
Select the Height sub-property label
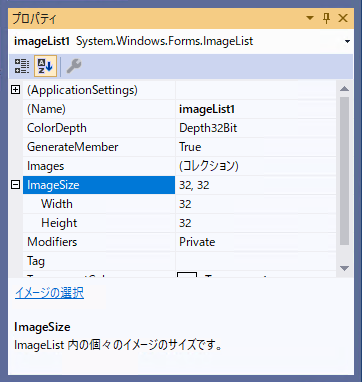point(59,223)
